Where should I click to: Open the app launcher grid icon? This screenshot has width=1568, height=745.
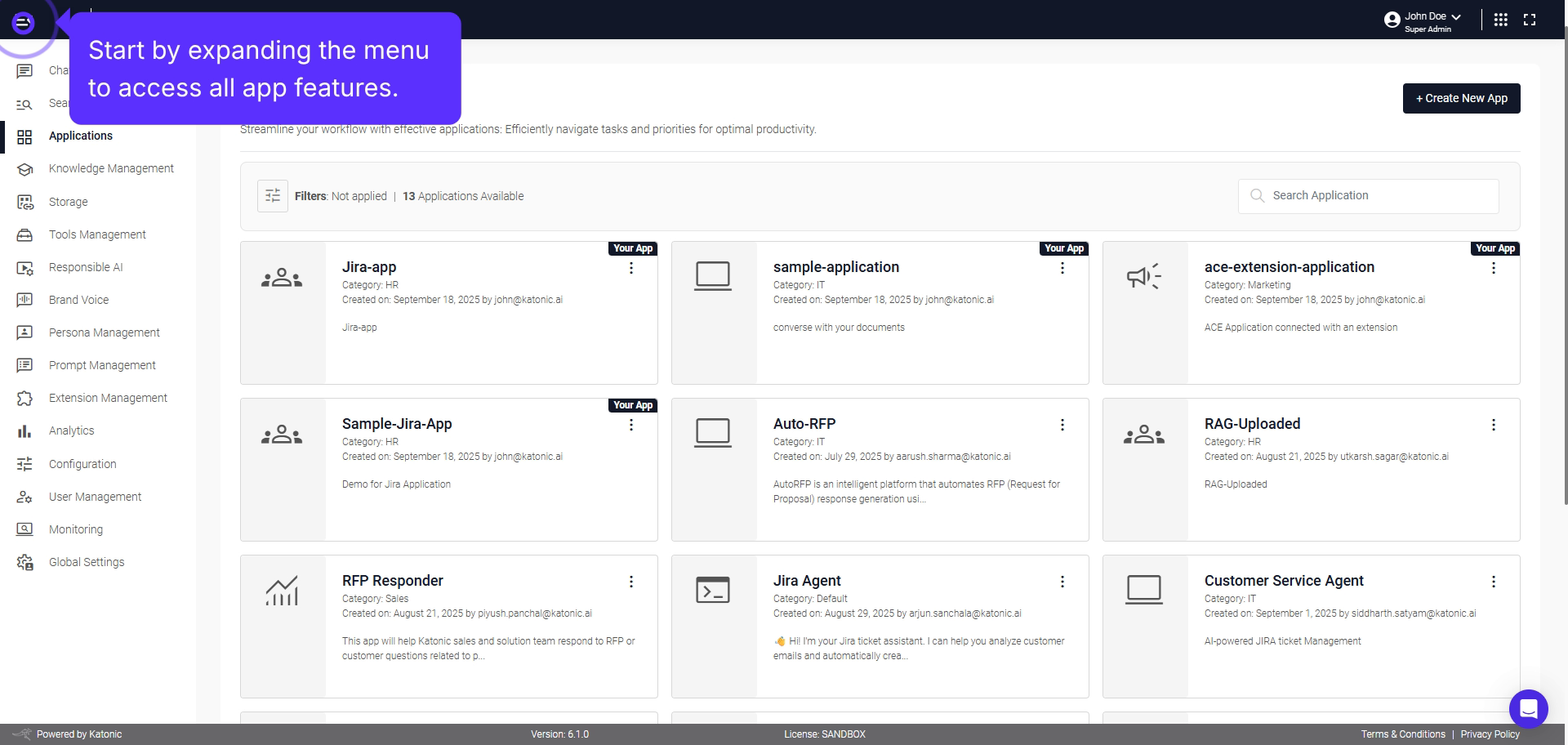tap(1501, 19)
